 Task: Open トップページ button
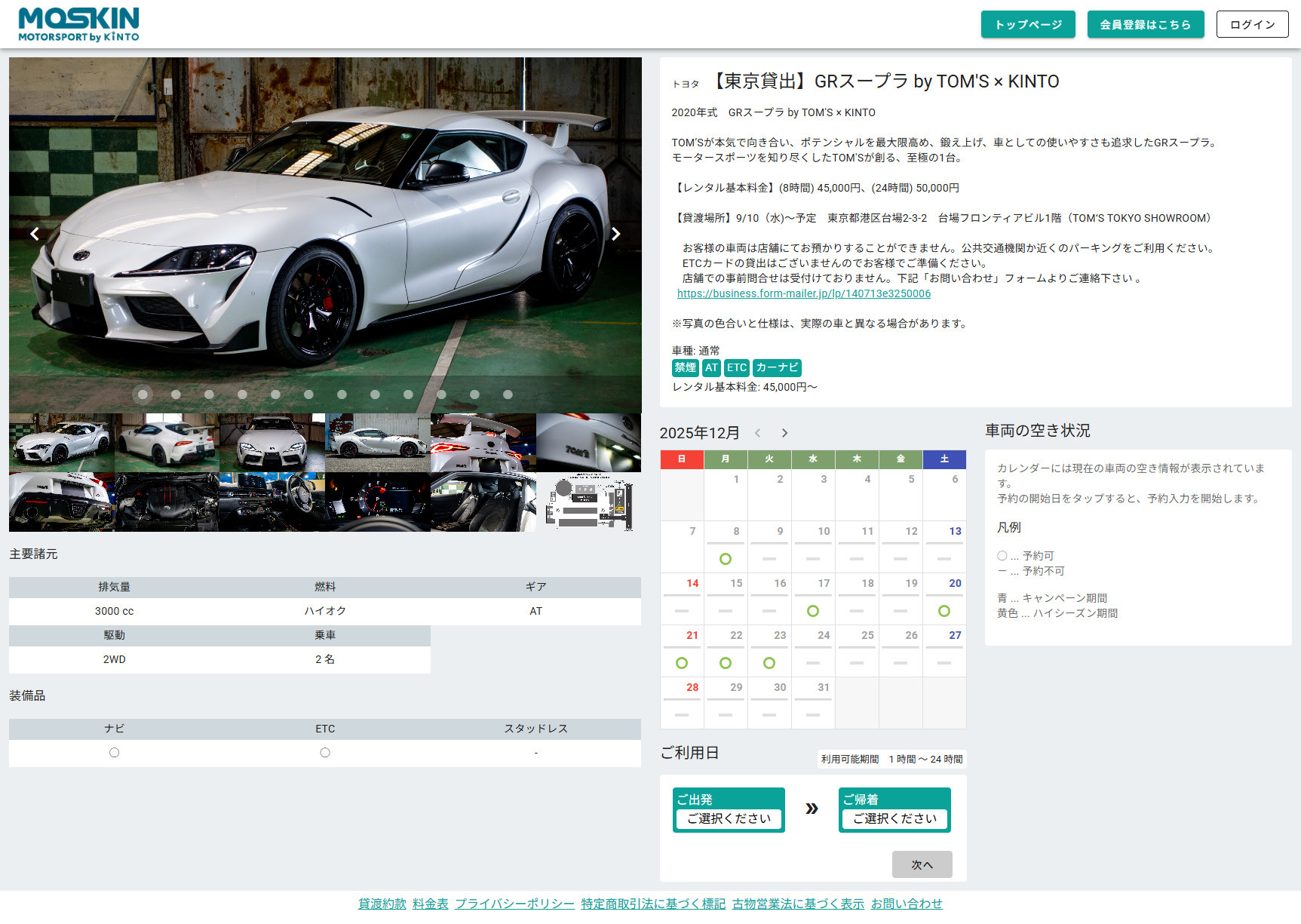tap(1028, 24)
